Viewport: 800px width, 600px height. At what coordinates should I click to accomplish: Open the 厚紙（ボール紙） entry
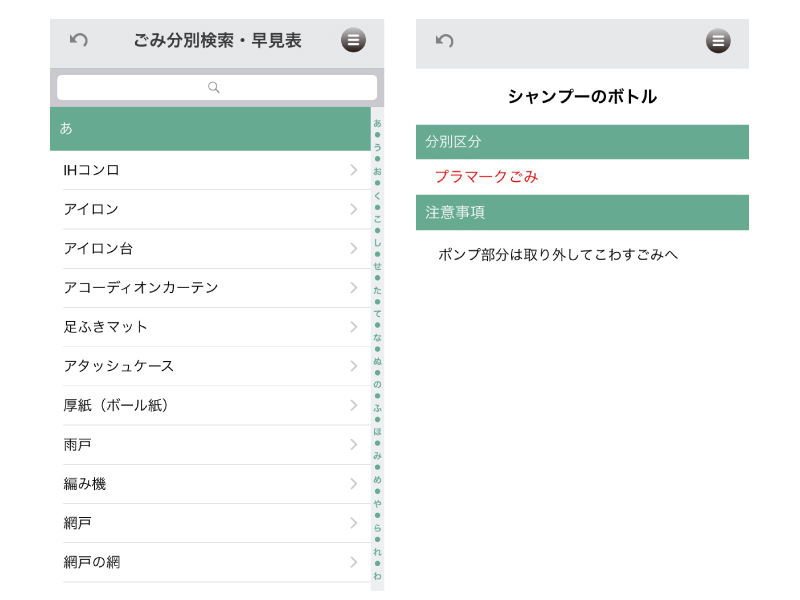[x=118, y=405]
